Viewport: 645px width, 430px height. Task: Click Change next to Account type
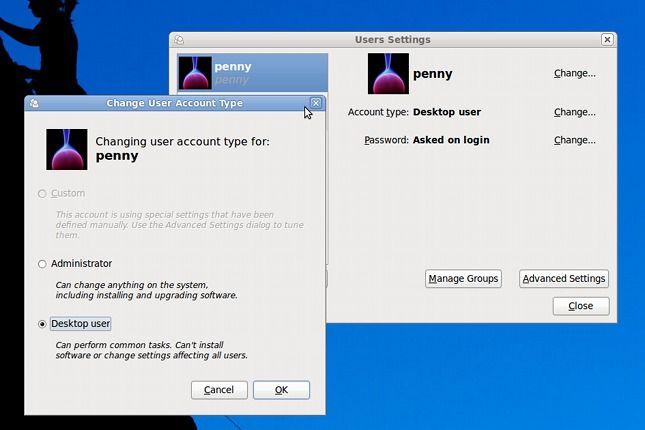pos(575,112)
